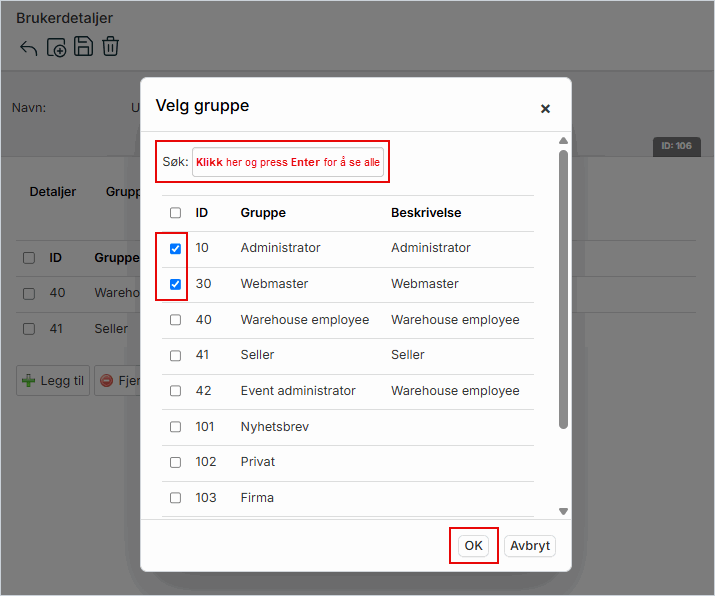The height and width of the screenshot is (596, 715).
Task: Confirm selection with OK button
Action: pos(474,546)
